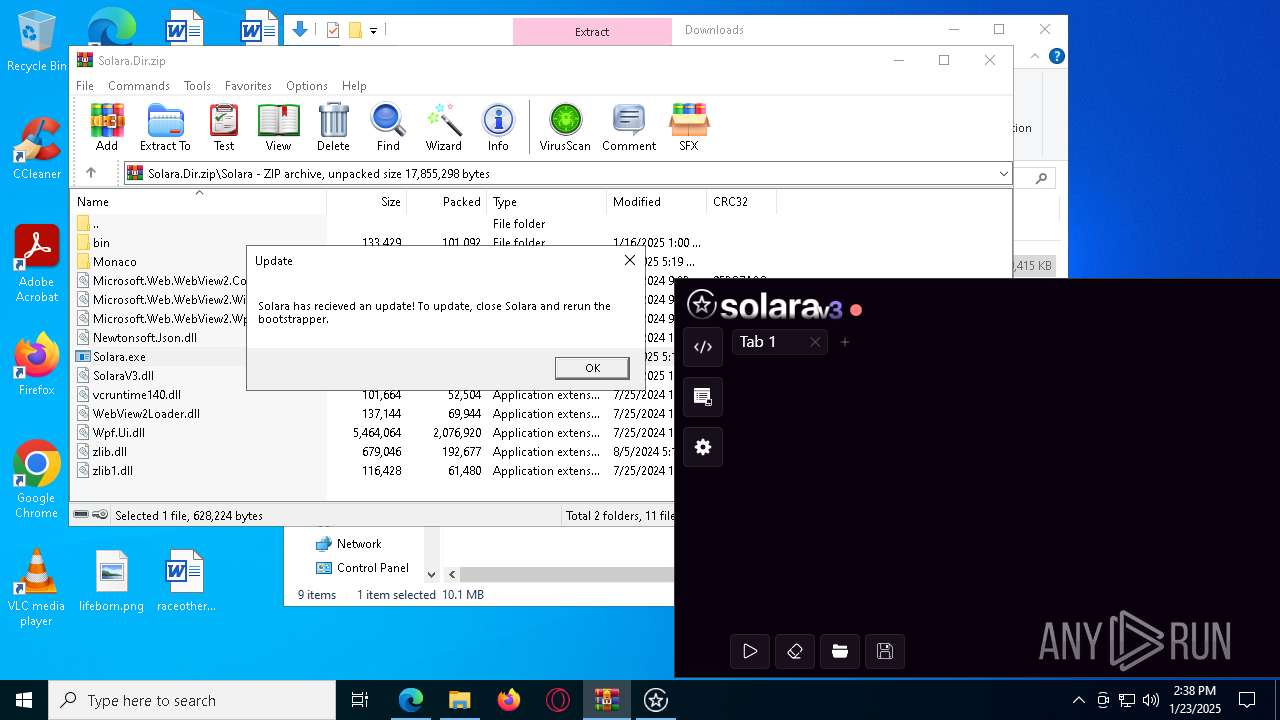Open the Commands menu
The image size is (1280, 720).
[139, 86]
